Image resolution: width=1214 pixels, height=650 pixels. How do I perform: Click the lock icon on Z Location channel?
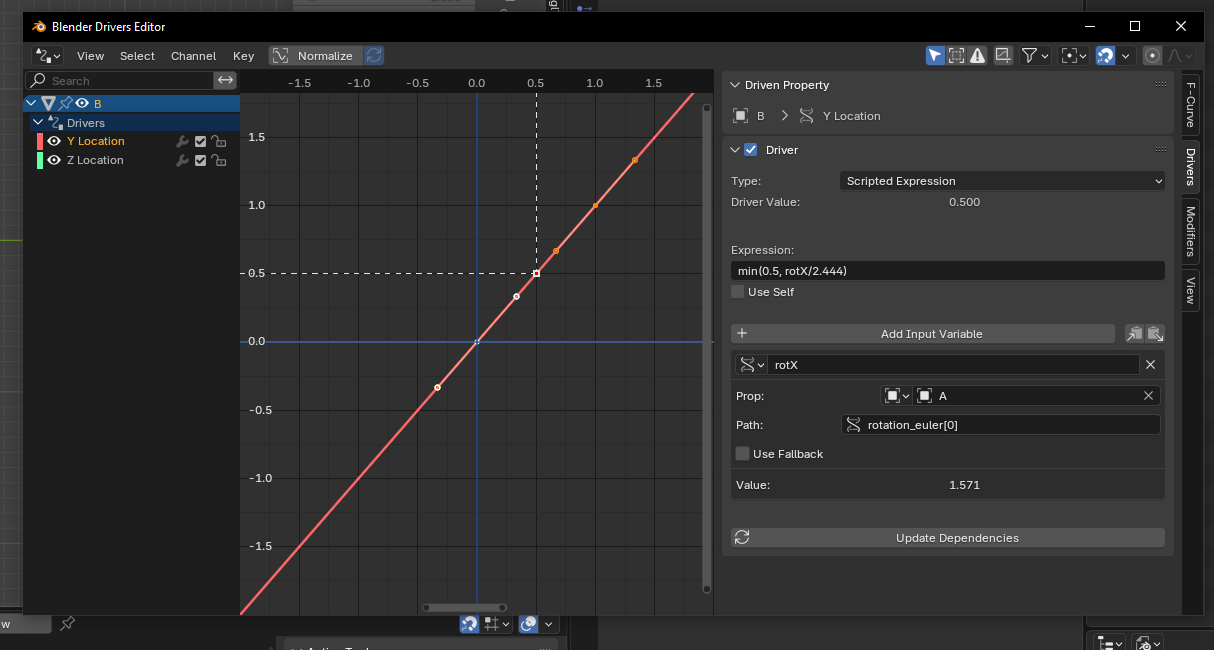tap(217, 161)
